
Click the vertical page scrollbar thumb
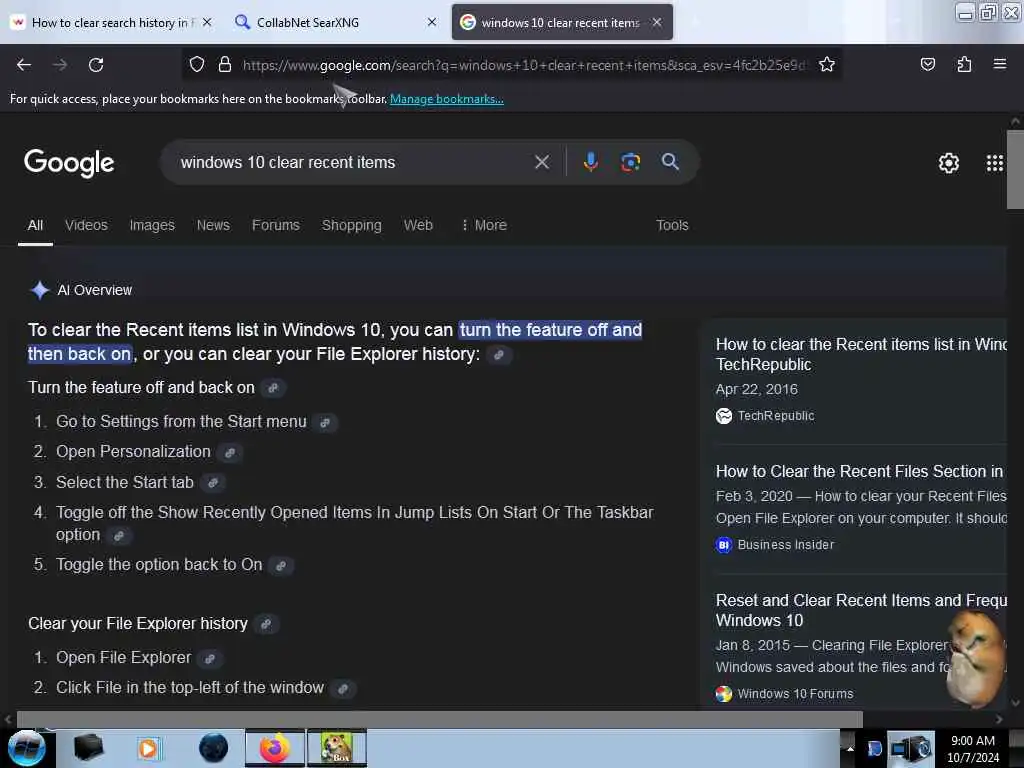[x=1015, y=170]
